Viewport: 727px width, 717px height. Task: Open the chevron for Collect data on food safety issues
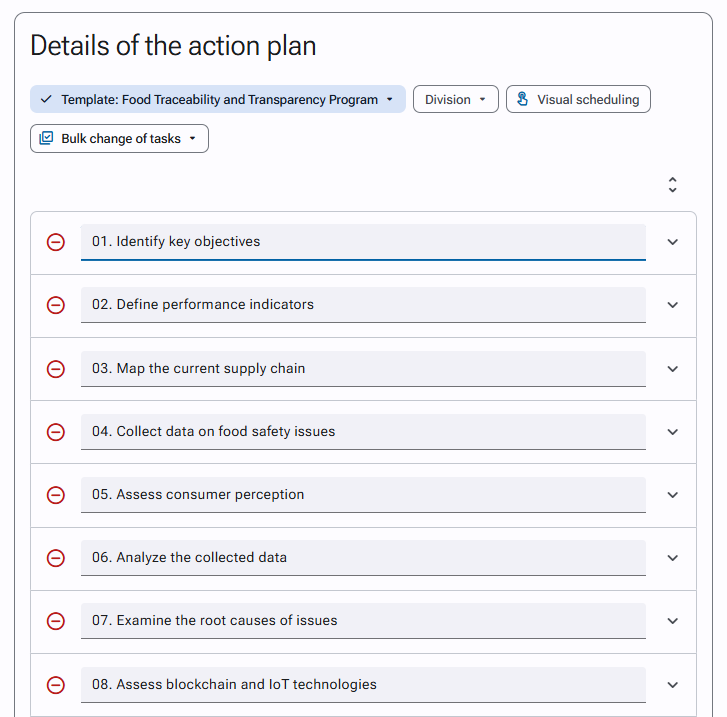(672, 432)
